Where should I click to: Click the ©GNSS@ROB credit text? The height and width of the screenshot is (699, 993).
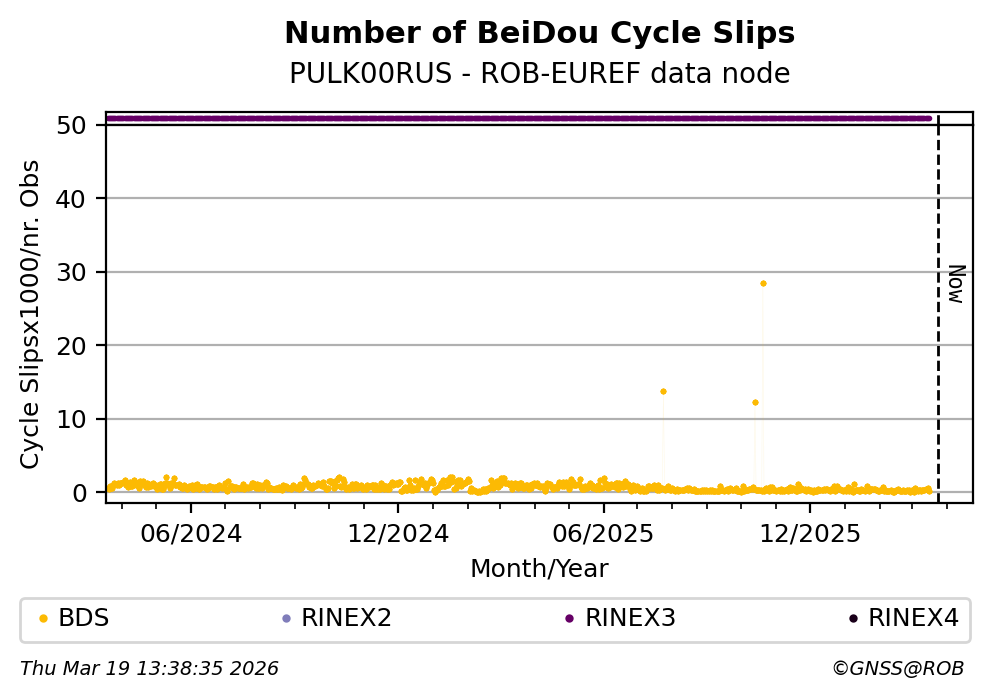click(897, 668)
